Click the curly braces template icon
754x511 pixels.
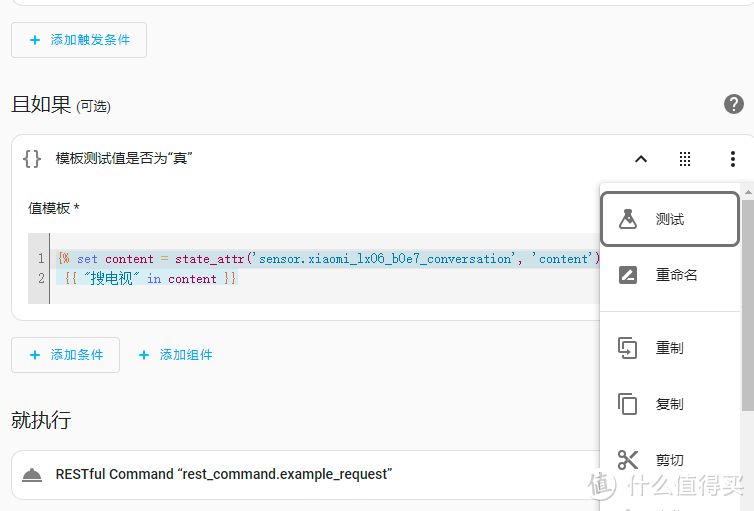click(x=32, y=159)
